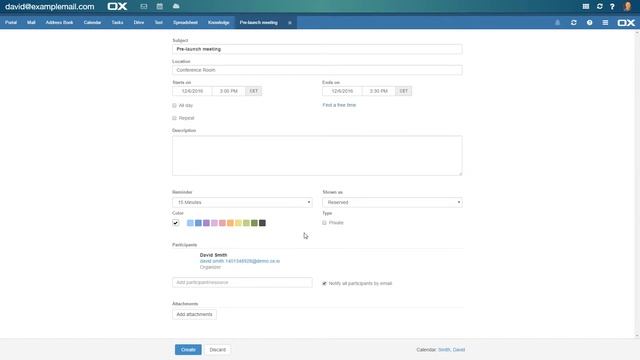Select the no-color checkmark option
Screen dimensions: 640x360
176,223
